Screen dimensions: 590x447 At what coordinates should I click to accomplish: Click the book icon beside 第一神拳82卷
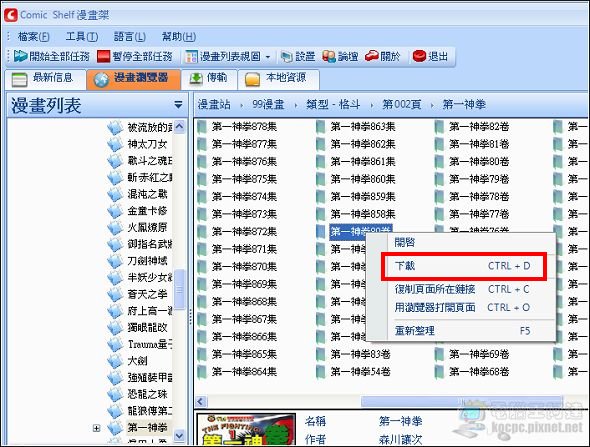pyautogui.click(x=439, y=127)
